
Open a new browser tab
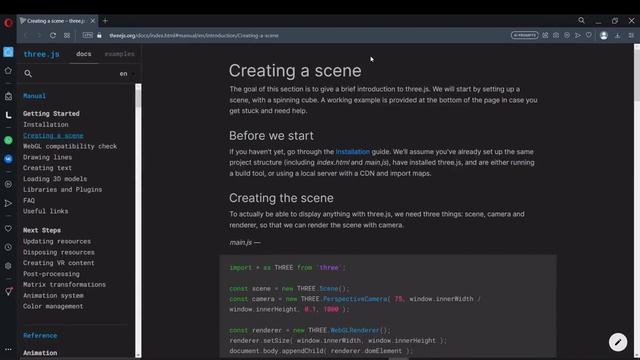pos(105,21)
